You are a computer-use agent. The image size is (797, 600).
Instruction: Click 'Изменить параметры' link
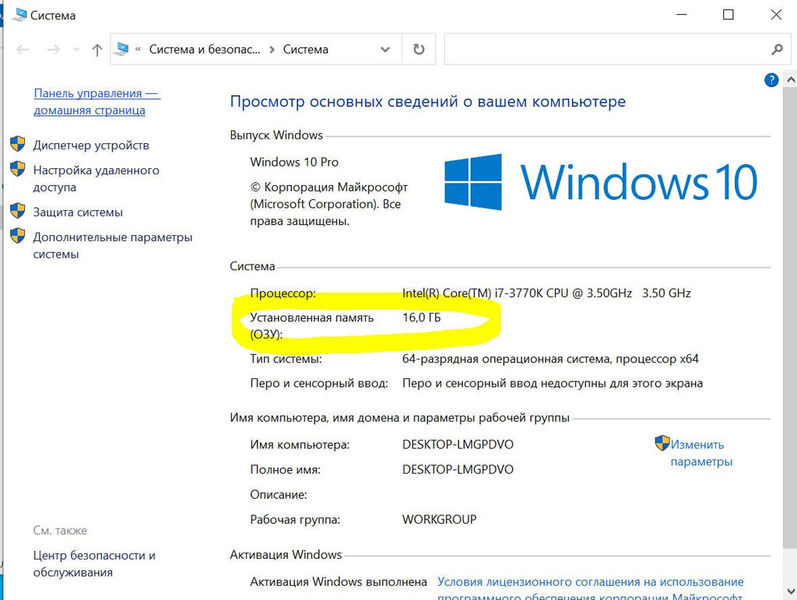[701, 453]
